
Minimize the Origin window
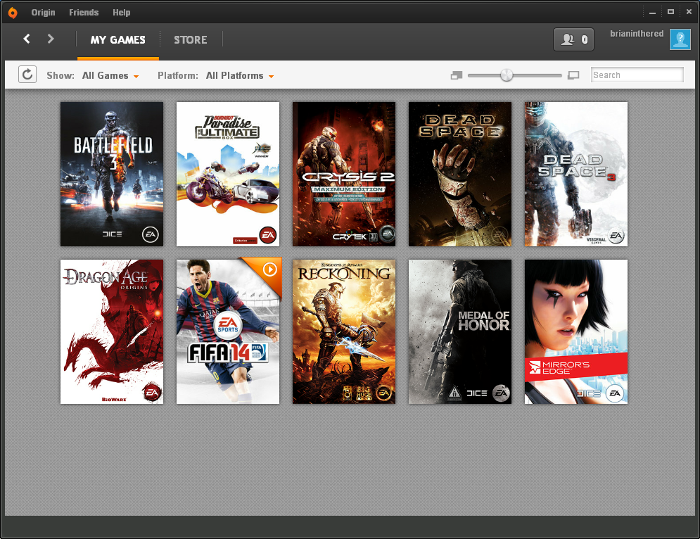coord(652,13)
